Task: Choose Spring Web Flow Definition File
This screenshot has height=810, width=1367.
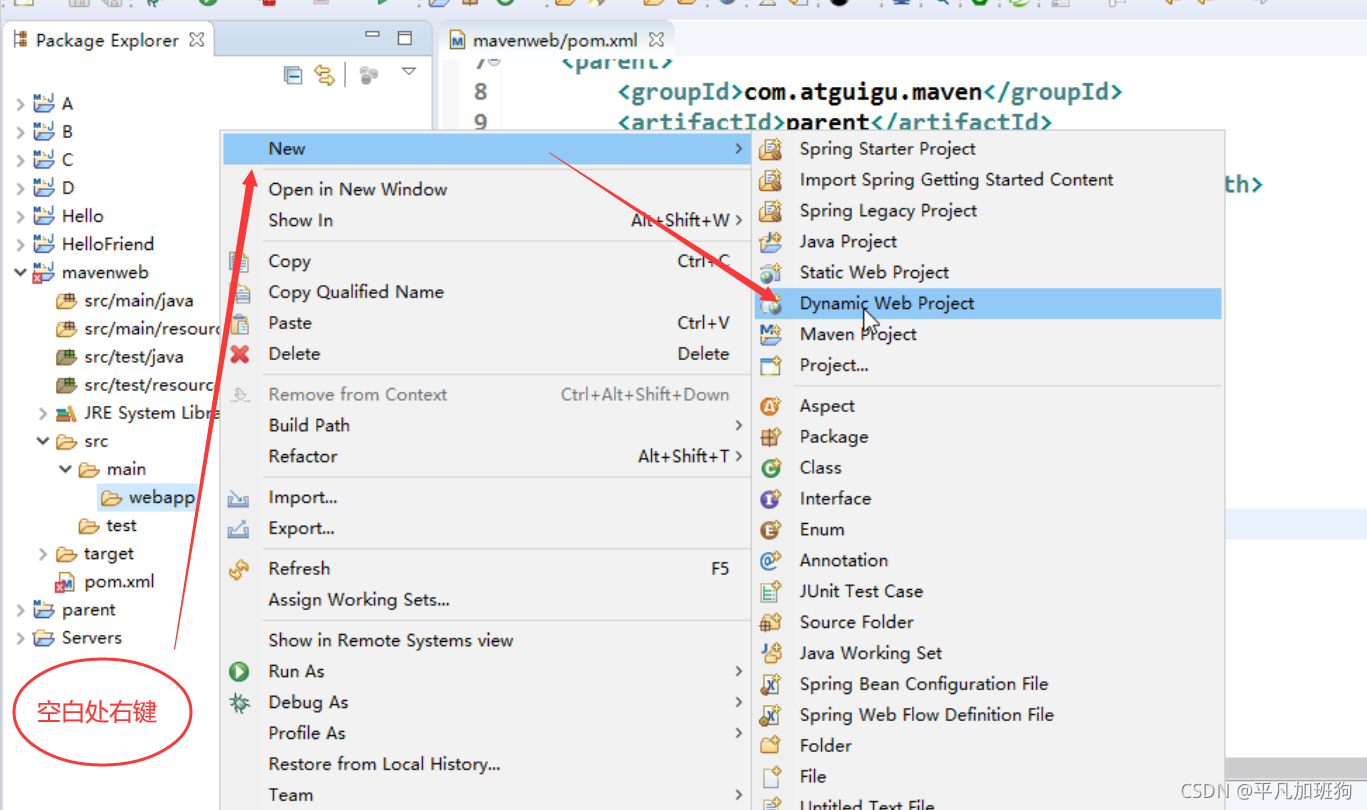Action: click(x=988, y=715)
